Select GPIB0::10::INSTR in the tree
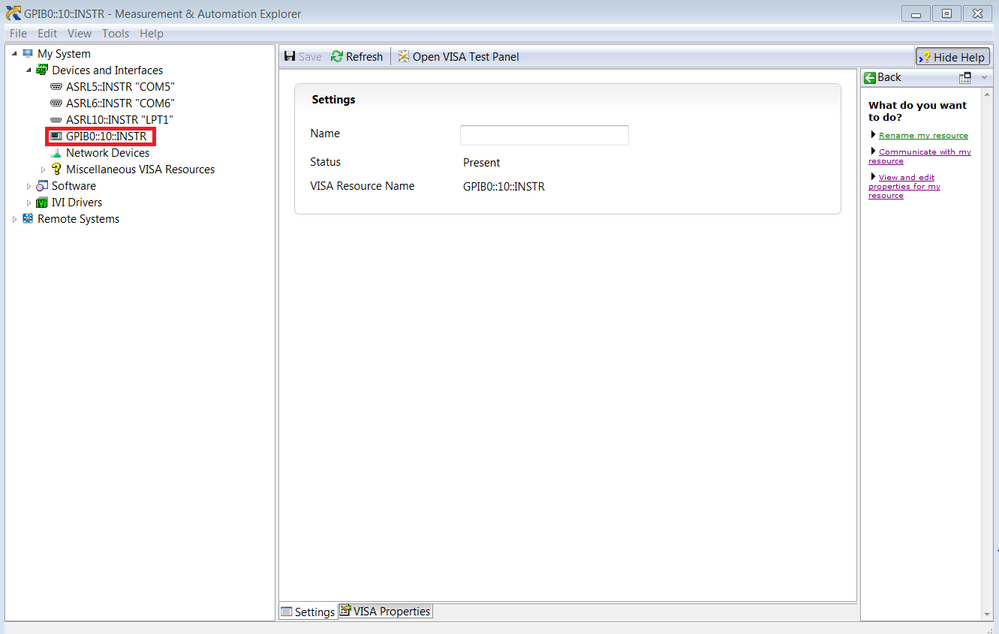Image resolution: width=999 pixels, height=634 pixels. point(106,136)
